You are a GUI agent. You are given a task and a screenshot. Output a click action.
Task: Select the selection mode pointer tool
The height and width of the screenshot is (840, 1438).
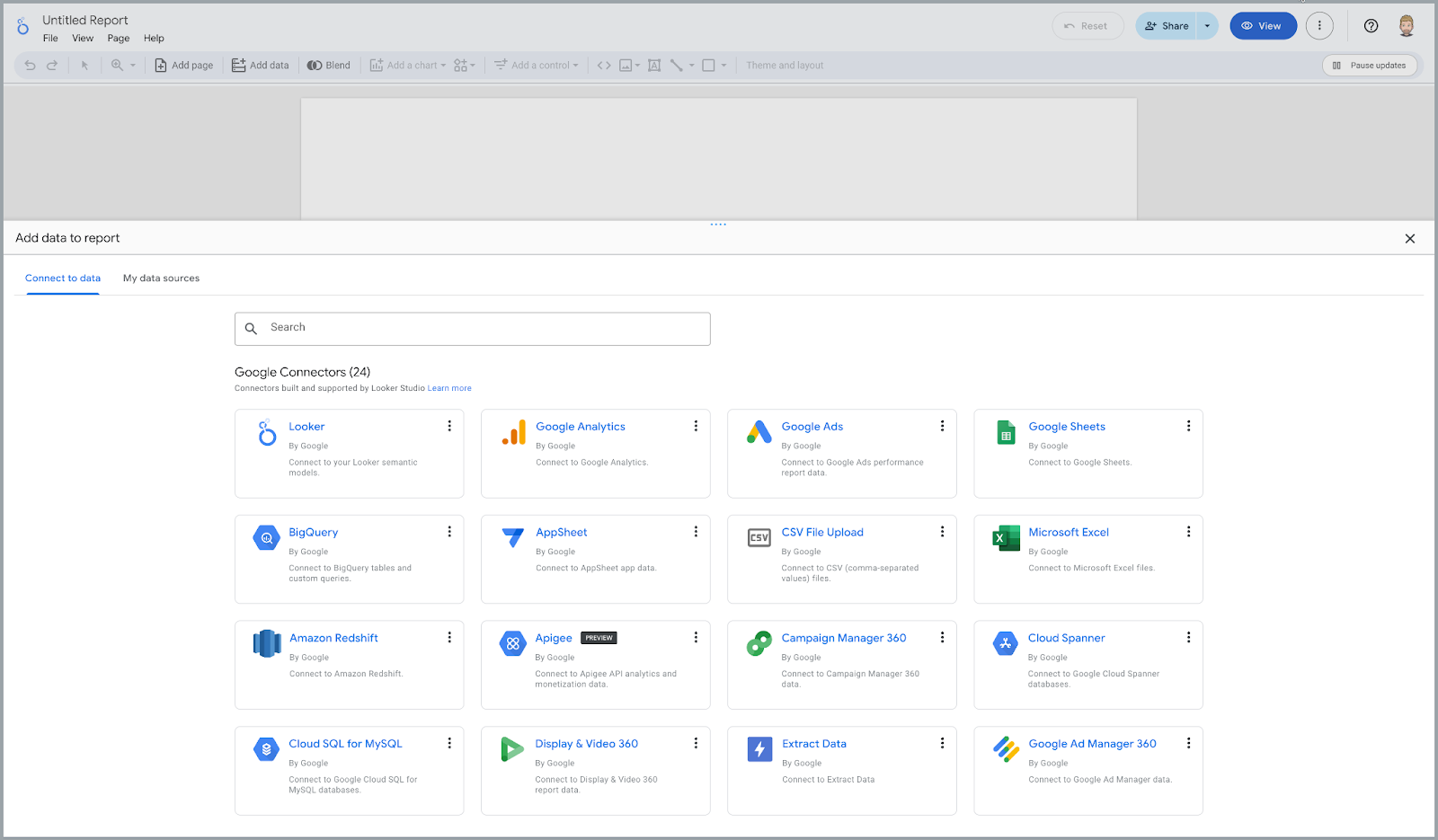pyautogui.click(x=84, y=66)
